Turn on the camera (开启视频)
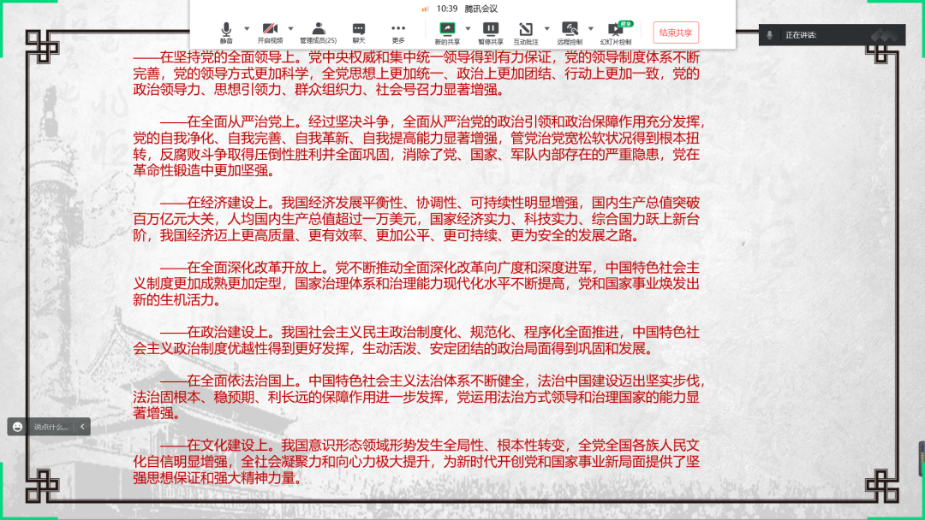The image size is (925, 520). [269, 30]
